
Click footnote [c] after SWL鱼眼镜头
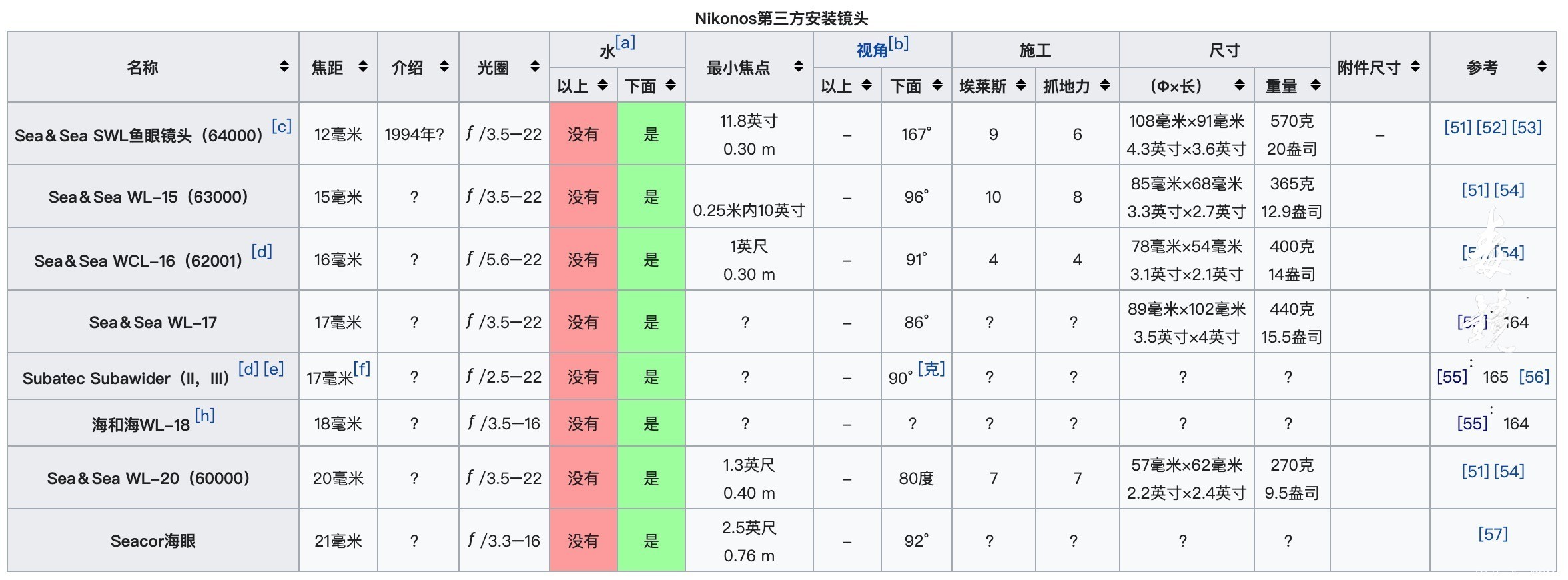282,126
